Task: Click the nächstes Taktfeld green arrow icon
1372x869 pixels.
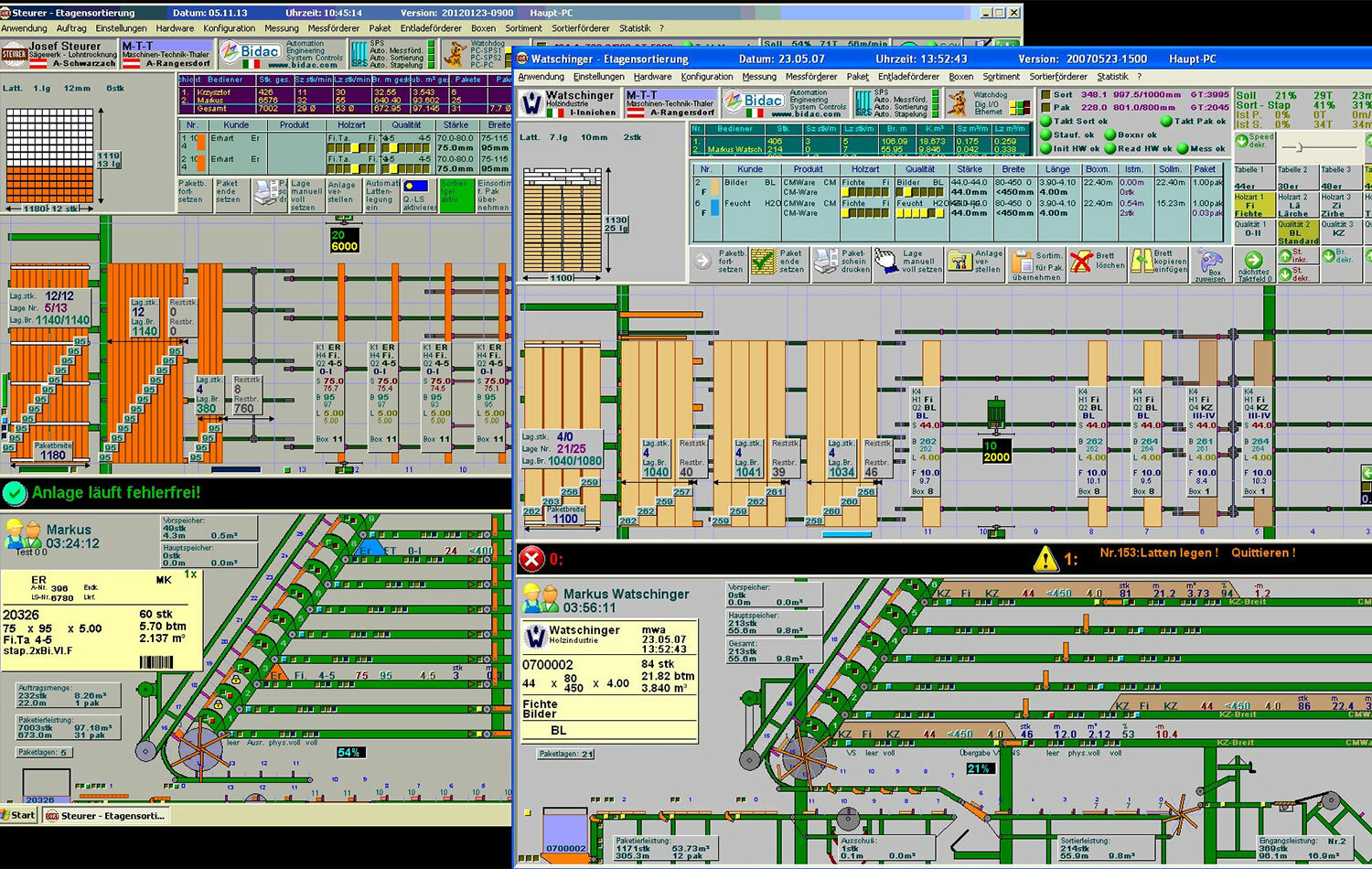Action: click(x=1253, y=260)
